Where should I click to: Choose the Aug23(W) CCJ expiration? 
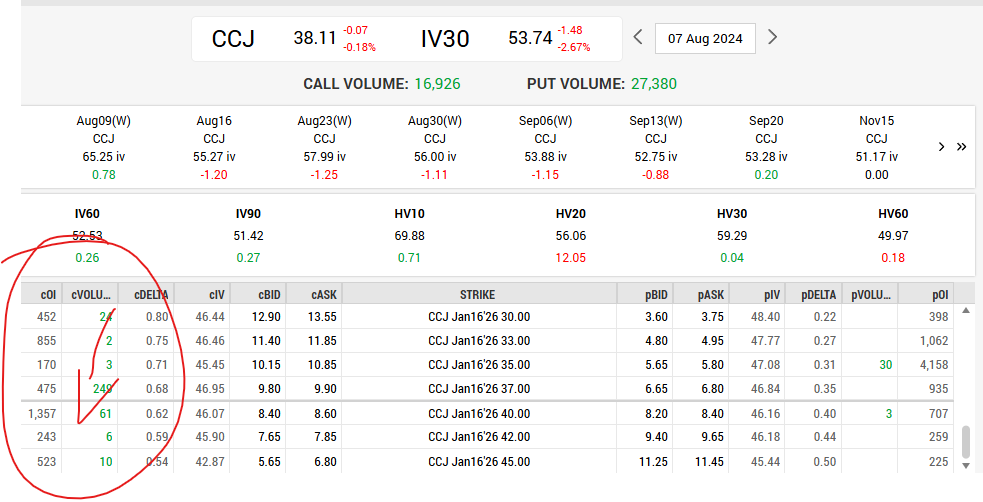point(324,147)
